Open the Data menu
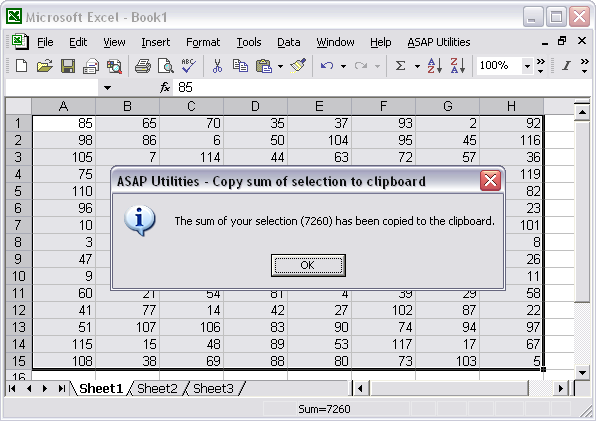The height and width of the screenshot is (421, 596). point(288,42)
